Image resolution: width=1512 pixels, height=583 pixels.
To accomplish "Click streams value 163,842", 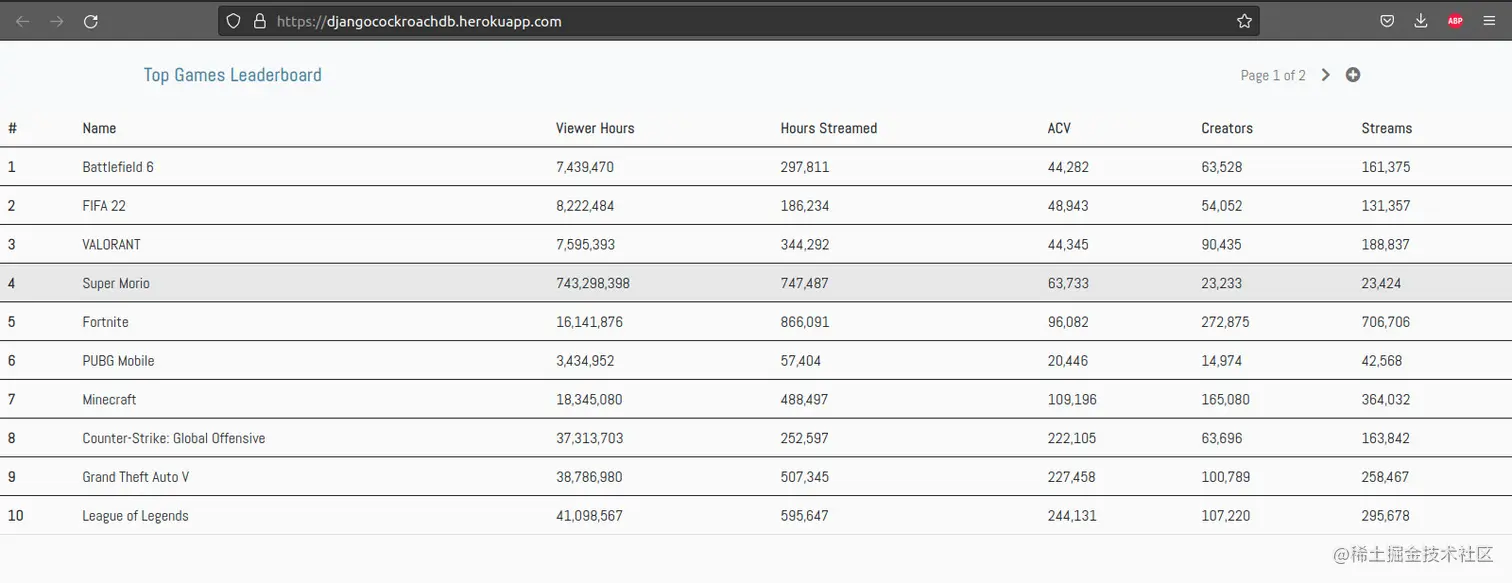I will tap(1386, 438).
